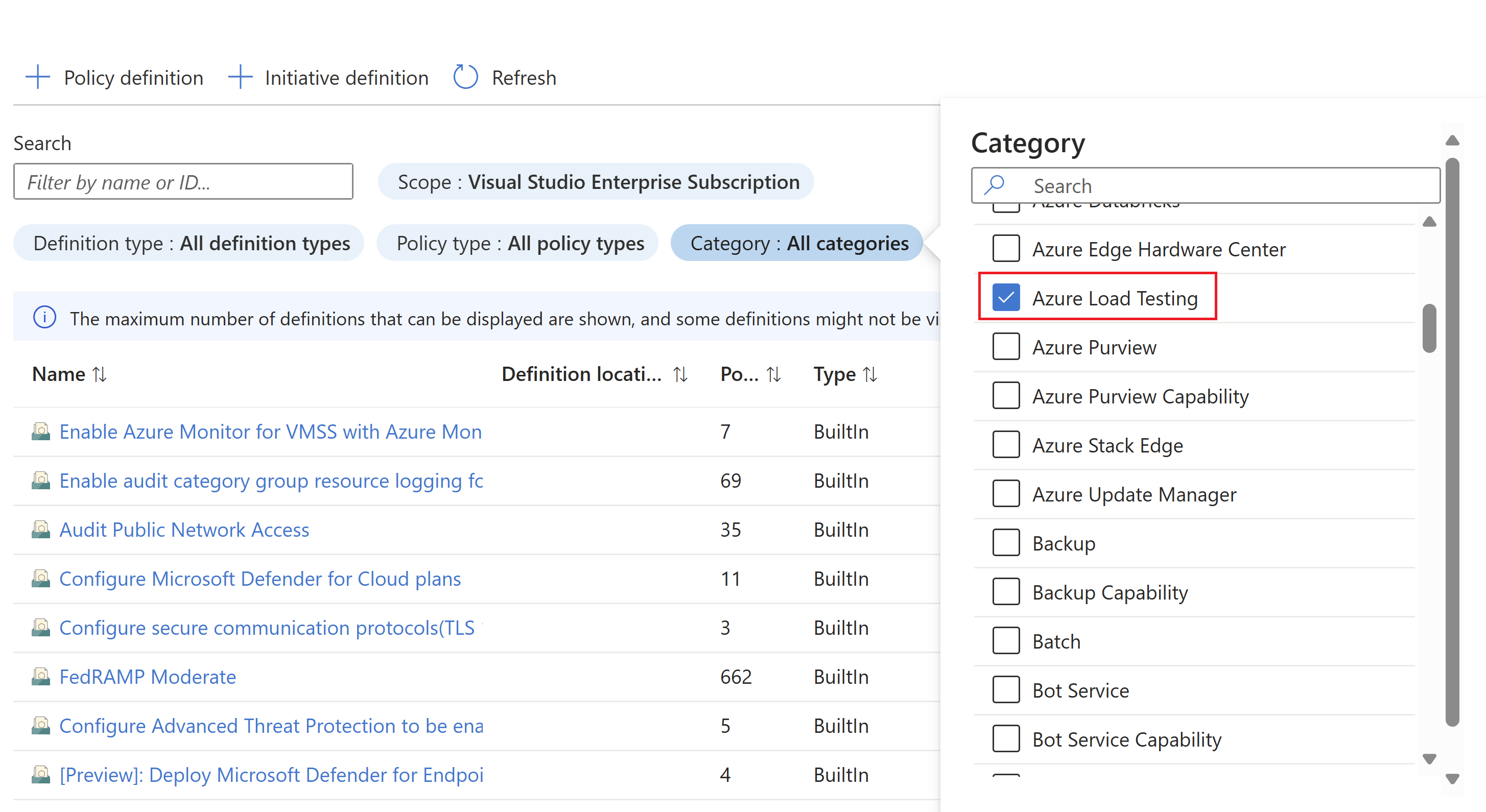Enable the Azure Purview checkbox

pos(1004,346)
